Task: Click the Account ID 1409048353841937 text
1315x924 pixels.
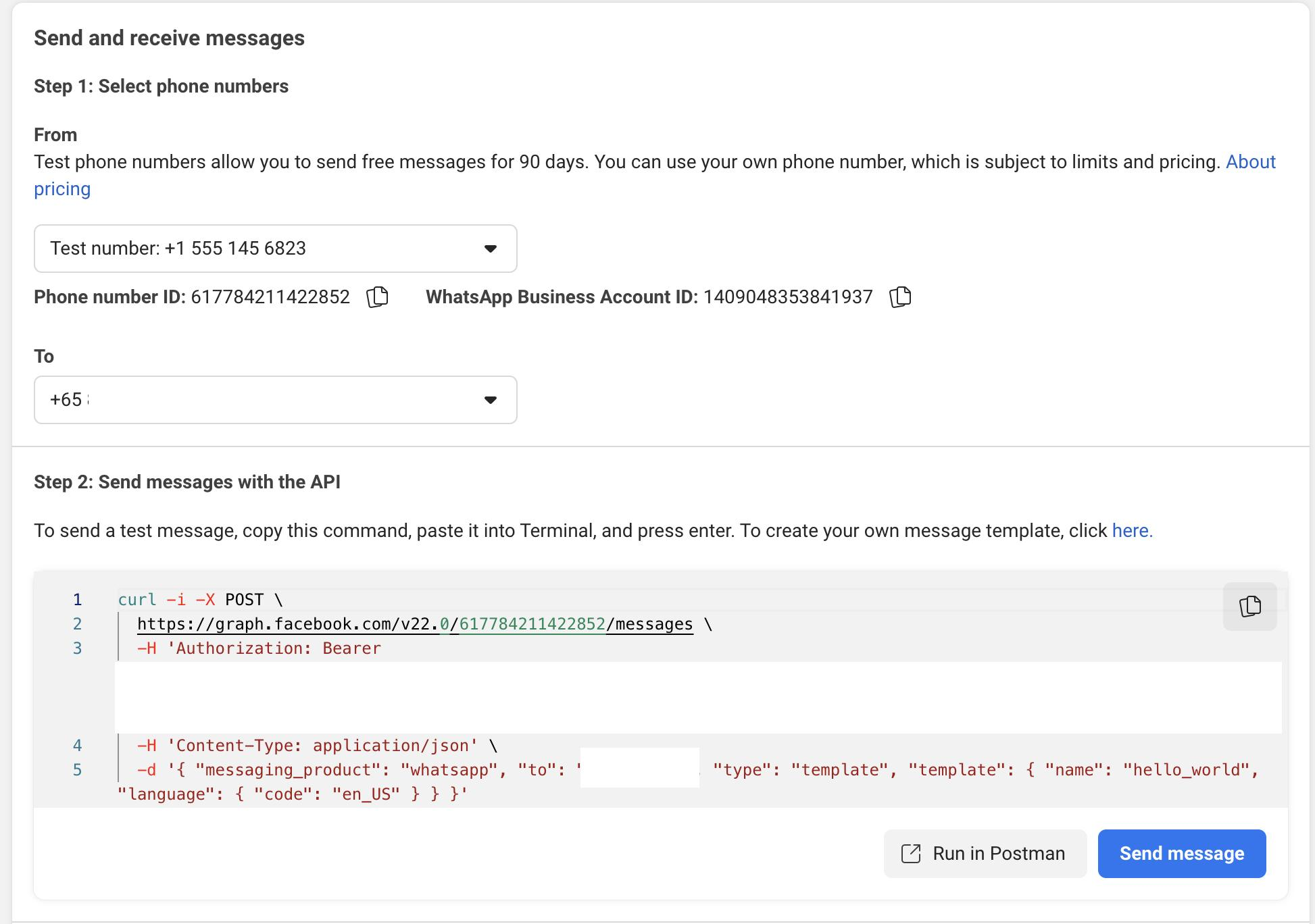Action: coord(788,297)
